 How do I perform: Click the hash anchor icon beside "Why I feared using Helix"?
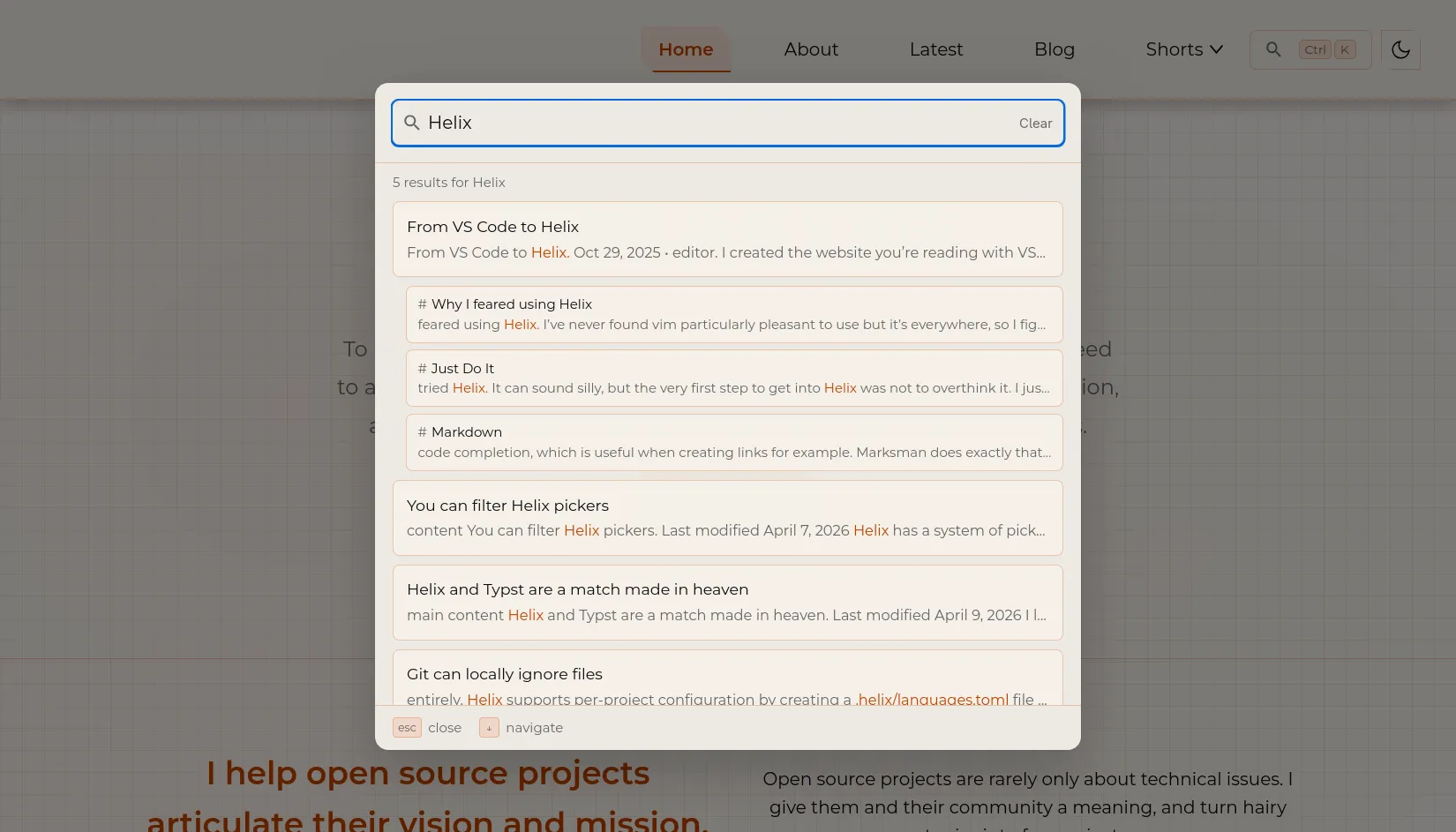424,304
